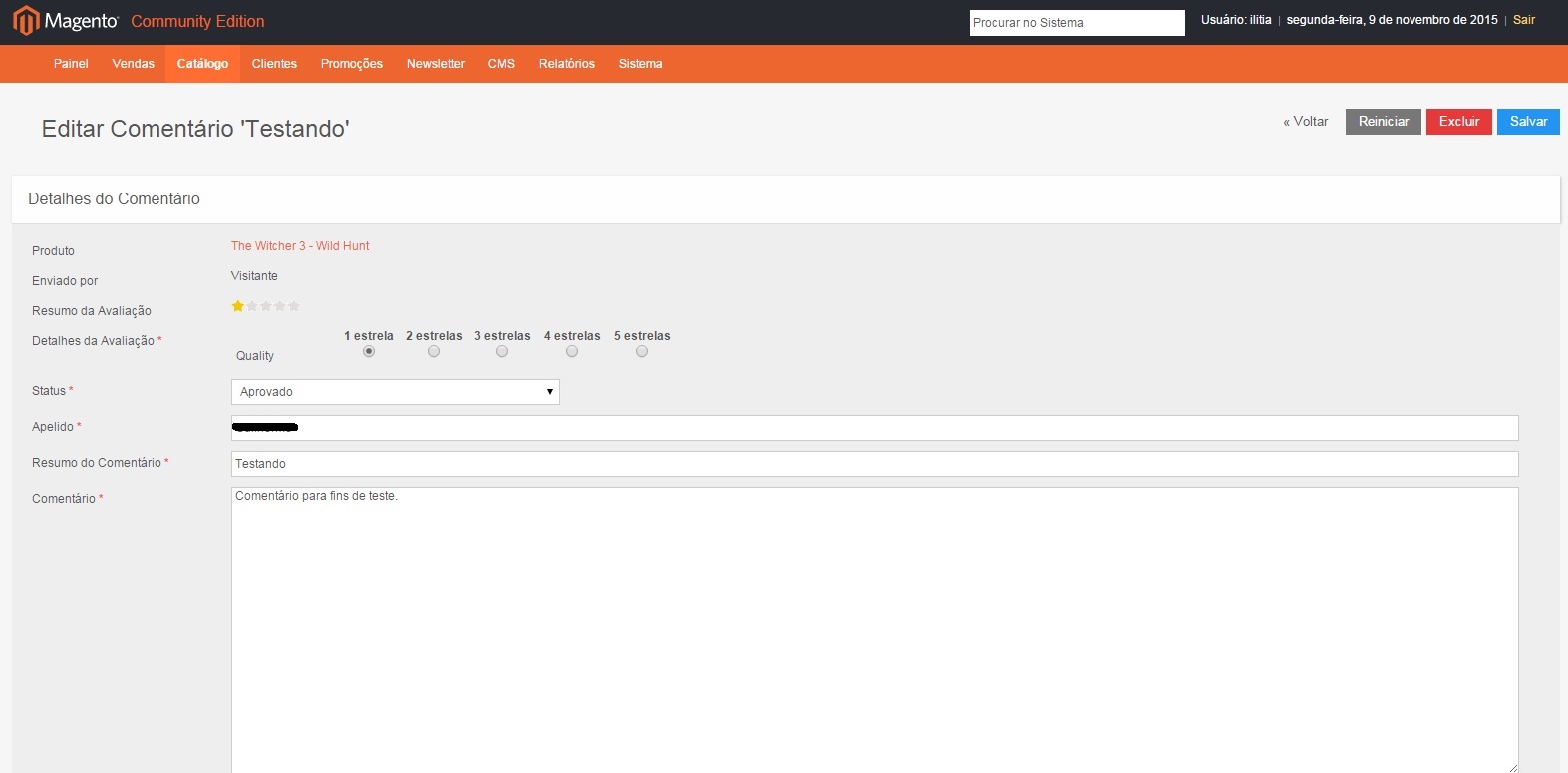Viewport: 1568px width, 773px height.
Task: Click the page title Editar Comentário 'Testando'
Action: (195, 129)
